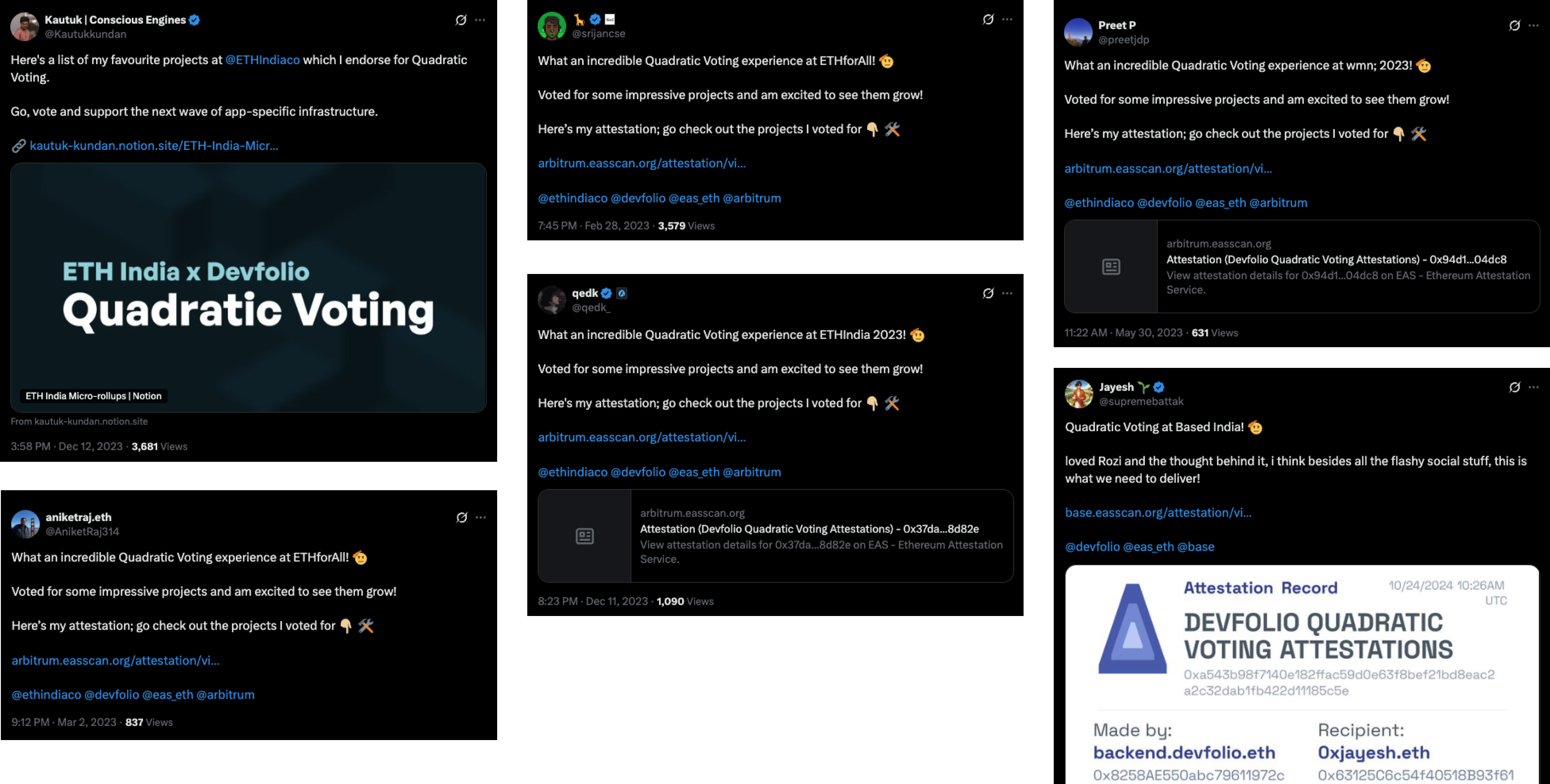Click @AniketRaj314 handle
Image resolution: width=1550 pixels, height=784 pixels.
(82, 532)
